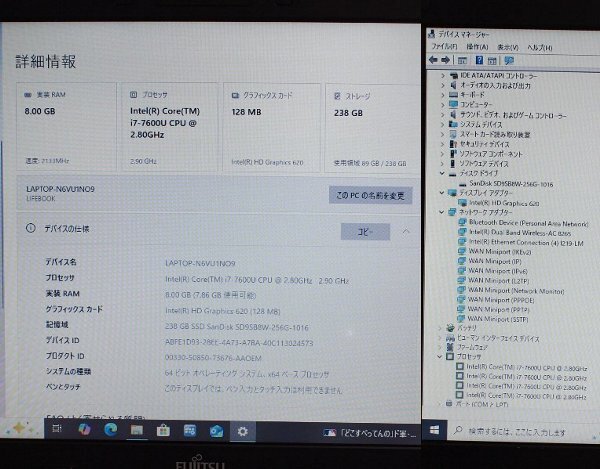Click Windows Start button on right screen
Viewport: 600px width, 469px height.
(x=434, y=430)
